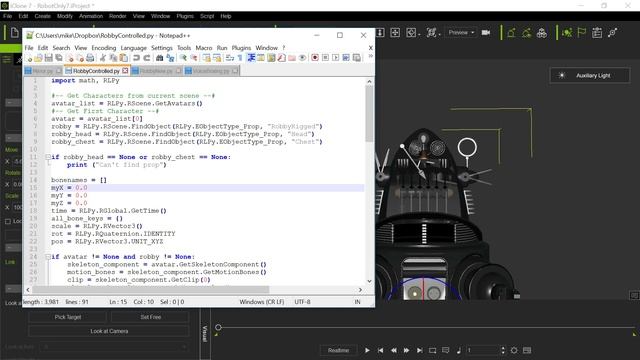Open the Plugins menu in Notepad++
The height and width of the screenshot is (360, 640).
[241, 48]
